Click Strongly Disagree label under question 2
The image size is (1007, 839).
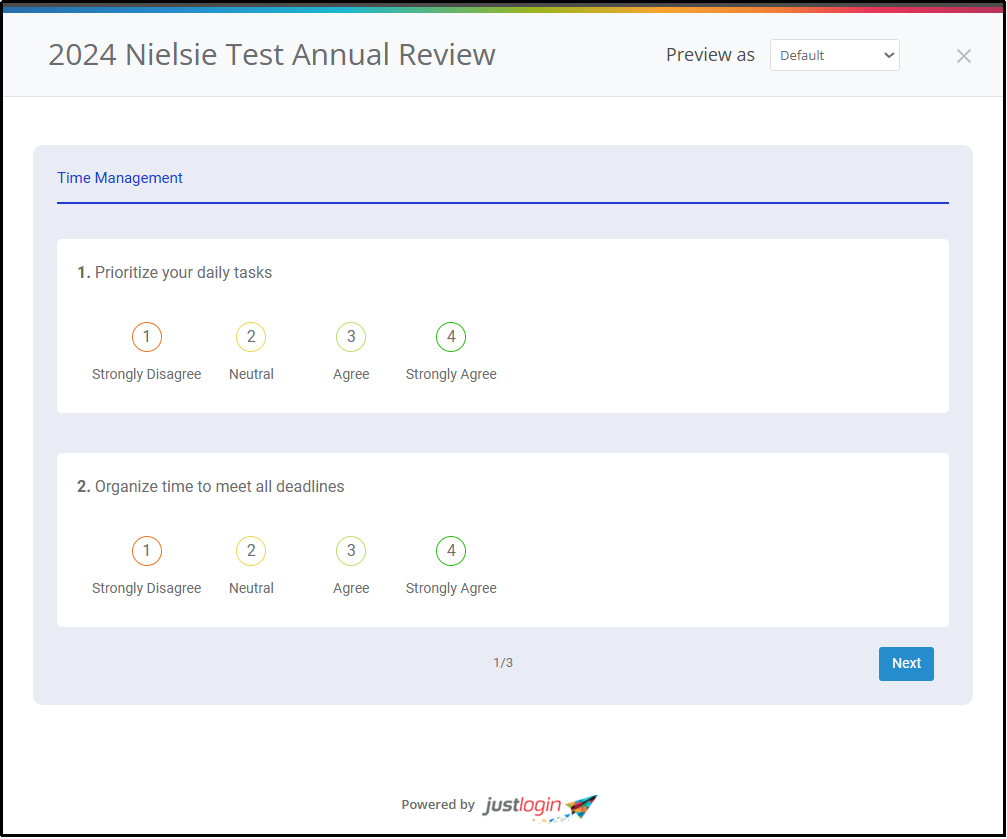pos(146,588)
